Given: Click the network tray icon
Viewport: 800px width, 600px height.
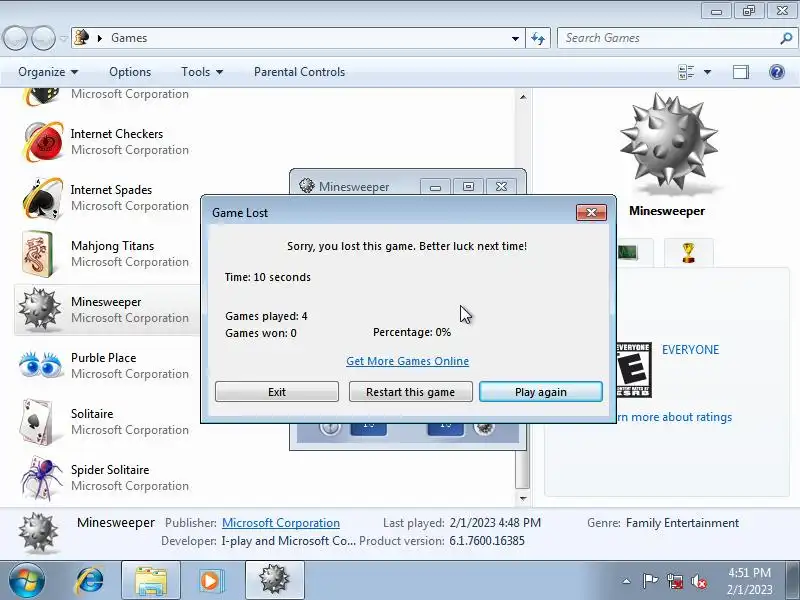Looking at the screenshot, I should [674, 581].
